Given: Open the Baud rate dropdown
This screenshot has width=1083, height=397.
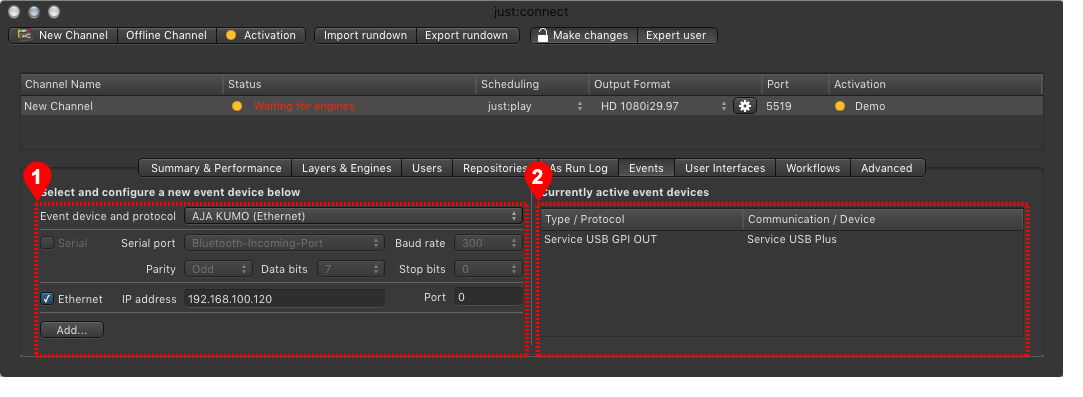Looking at the screenshot, I should click(x=488, y=243).
